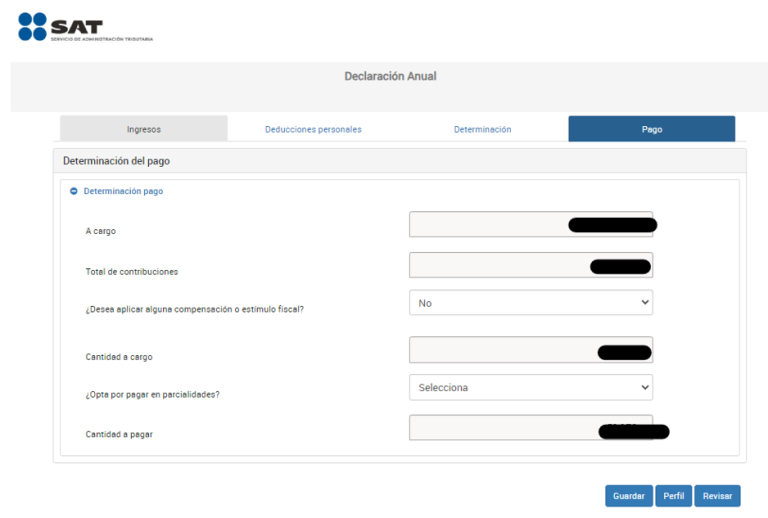Open the compensación o estímulo fiscal dropdown
This screenshot has width=768, height=518.
[x=531, y=303]
